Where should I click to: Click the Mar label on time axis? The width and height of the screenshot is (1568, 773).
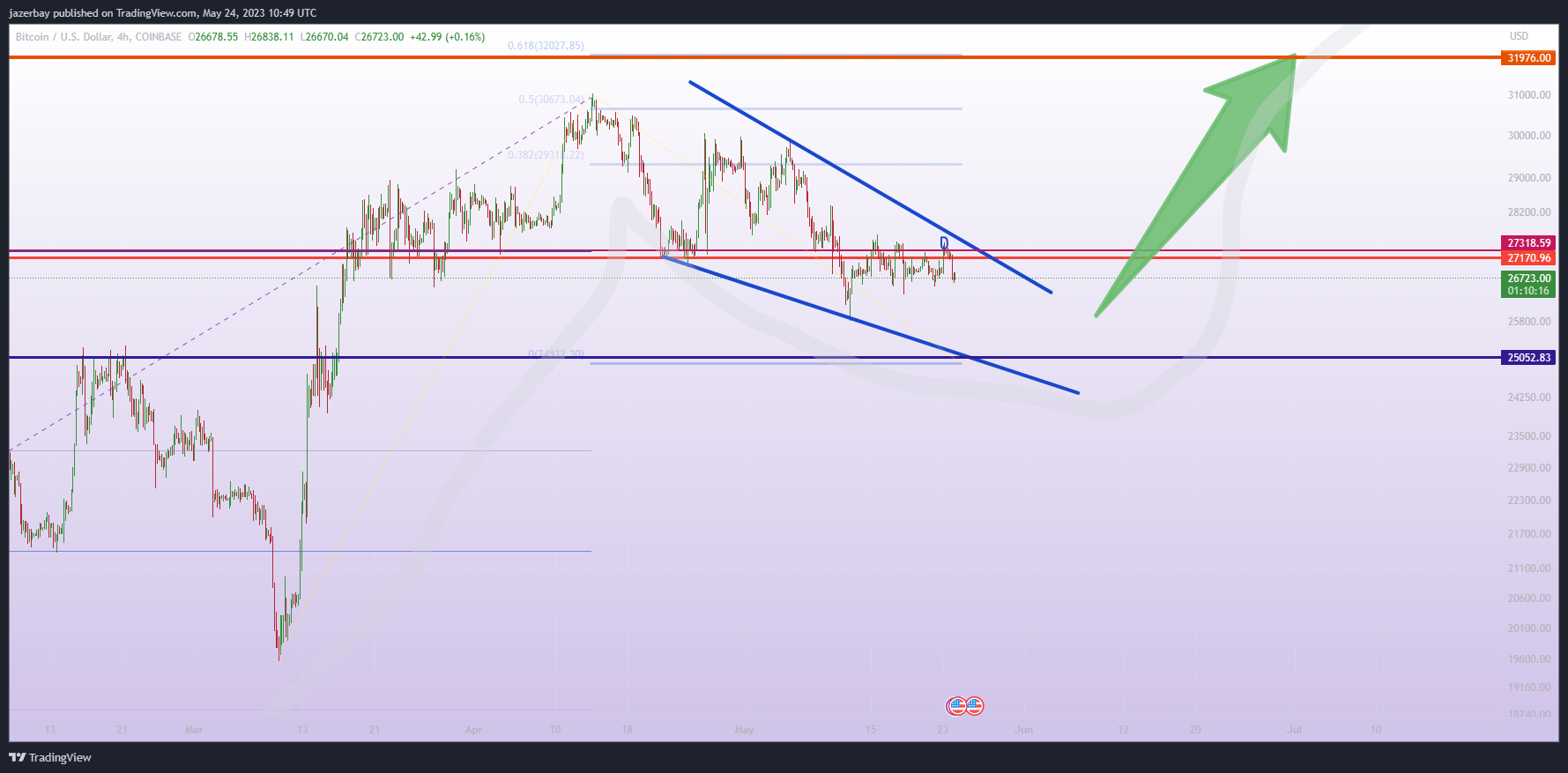(194, 730)
